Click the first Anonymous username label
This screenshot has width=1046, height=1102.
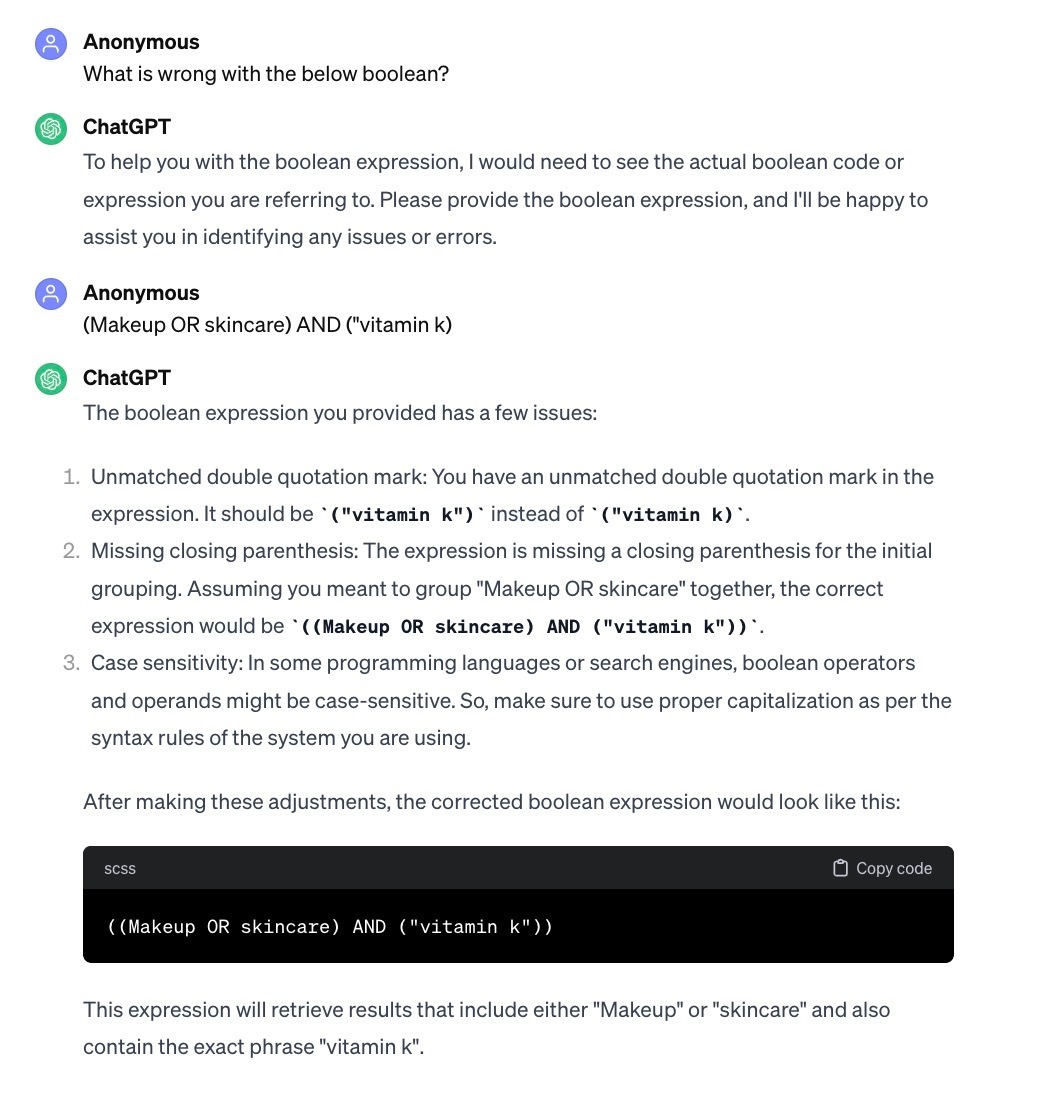coord(141,41)
